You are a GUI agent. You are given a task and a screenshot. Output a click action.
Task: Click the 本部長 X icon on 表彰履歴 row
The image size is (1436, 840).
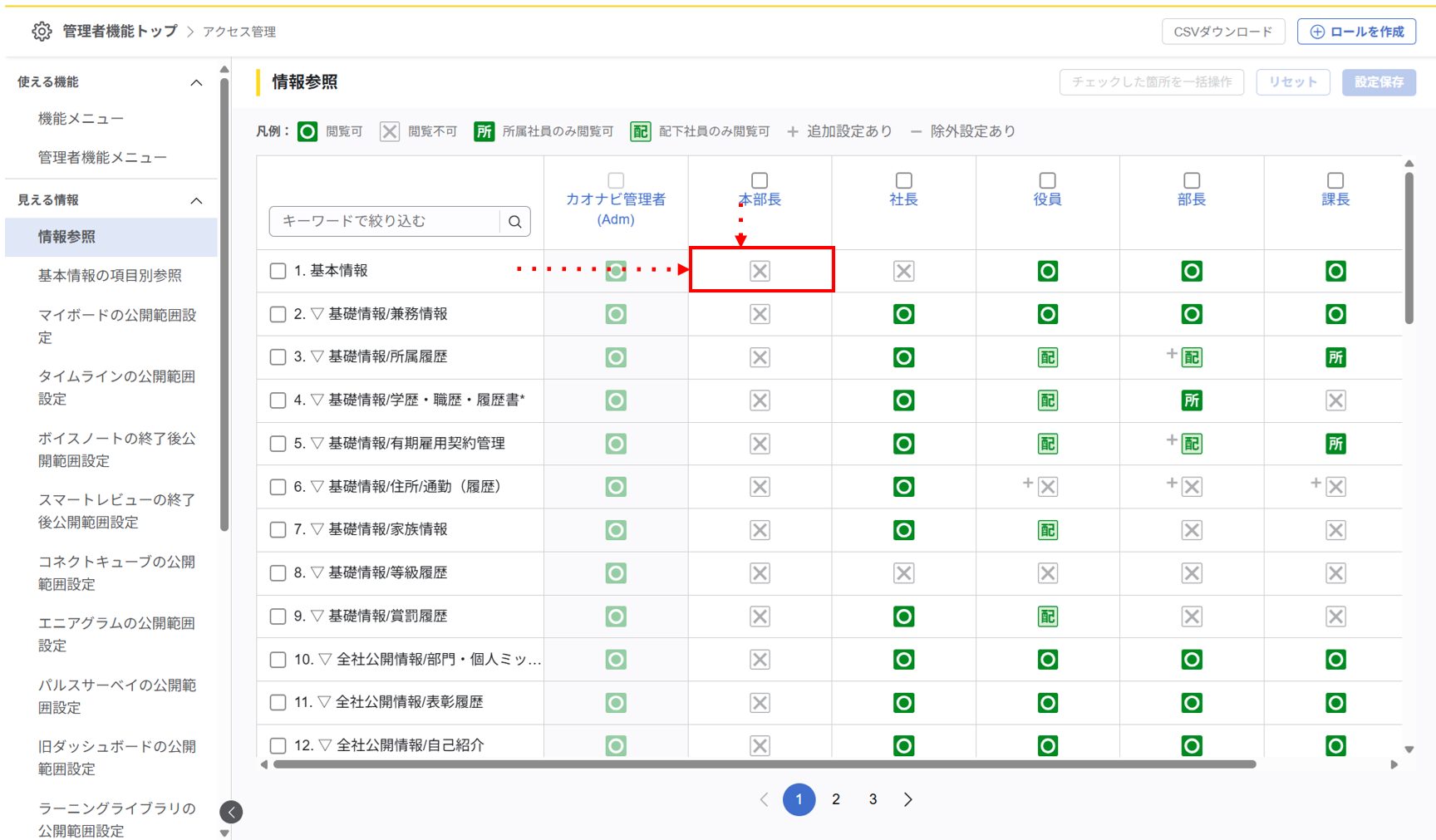click(x=760, y=703)
